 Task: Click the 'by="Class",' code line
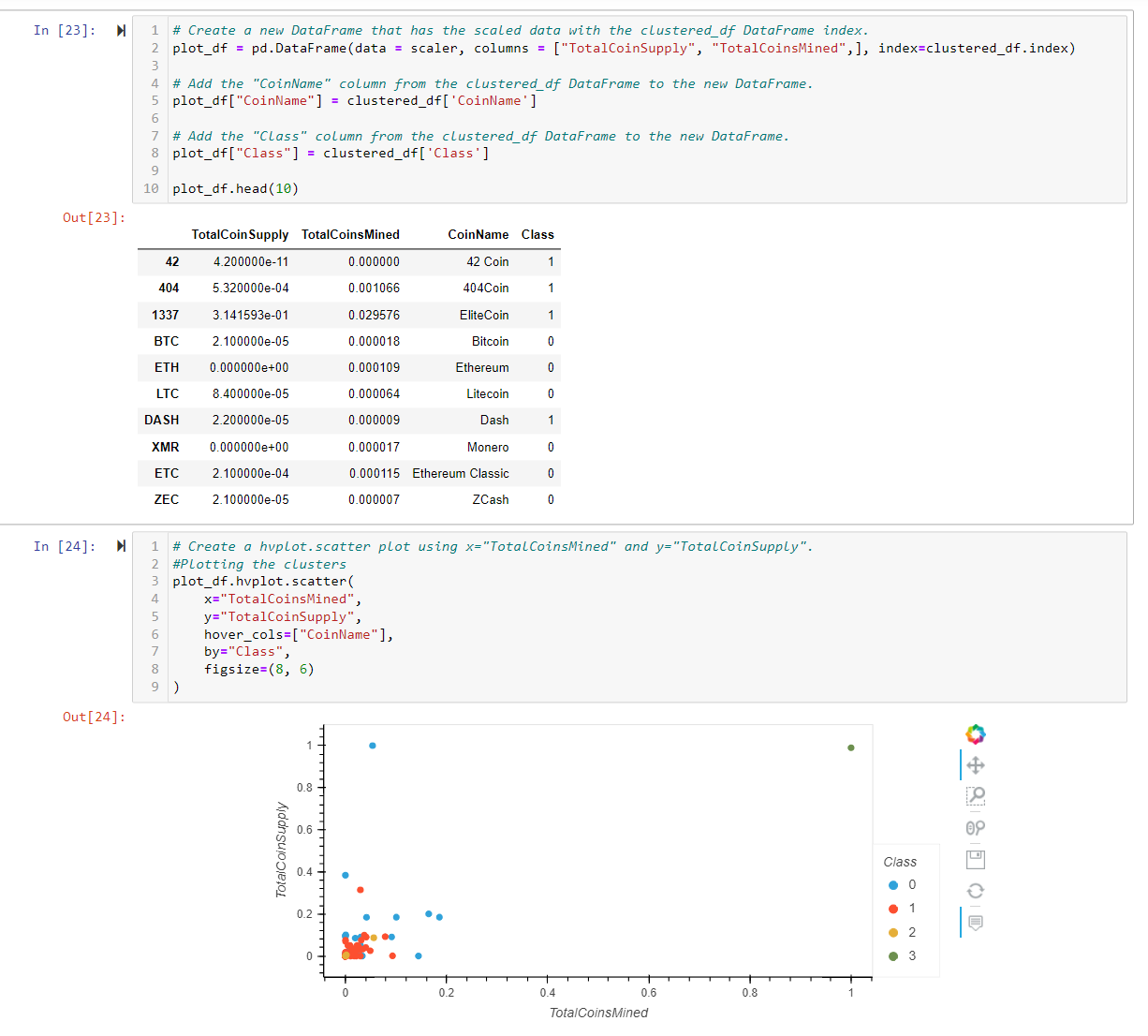click(247, 652)
